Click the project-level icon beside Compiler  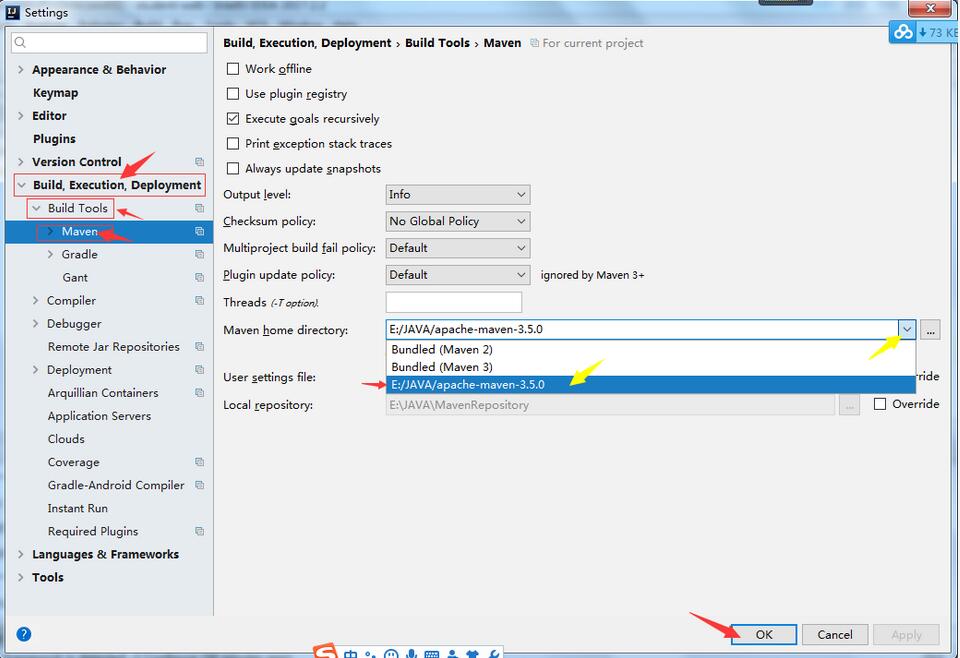pyautogui.click(x=200, y=301)
